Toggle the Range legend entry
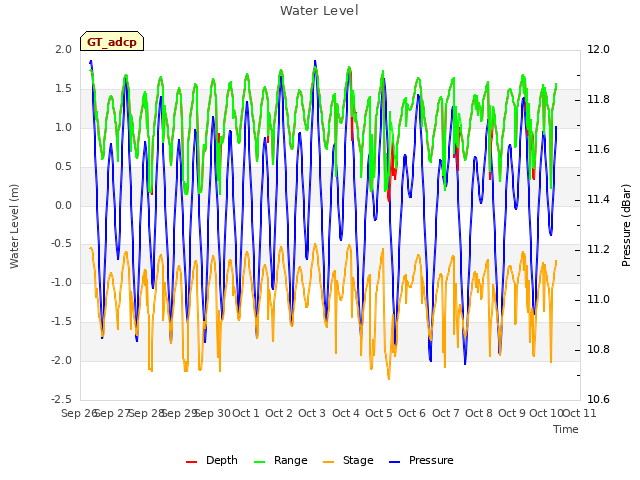This screenshot has height=480, width=640. [281, 460]
